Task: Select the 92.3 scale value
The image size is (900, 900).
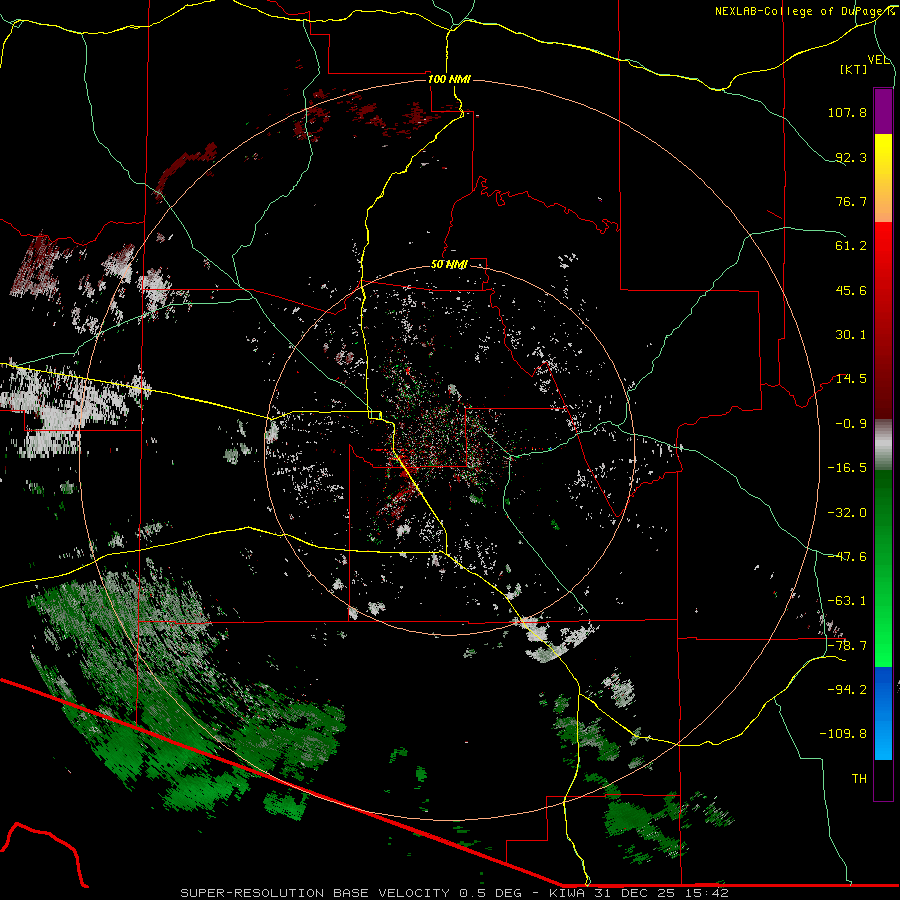Action: [x=851, y=157]
